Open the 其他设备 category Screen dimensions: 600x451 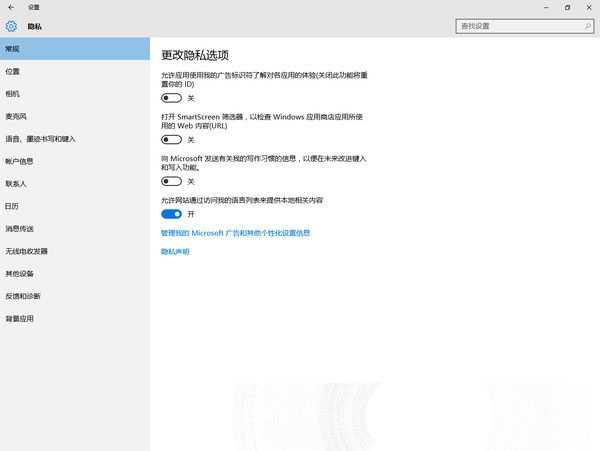75,274
